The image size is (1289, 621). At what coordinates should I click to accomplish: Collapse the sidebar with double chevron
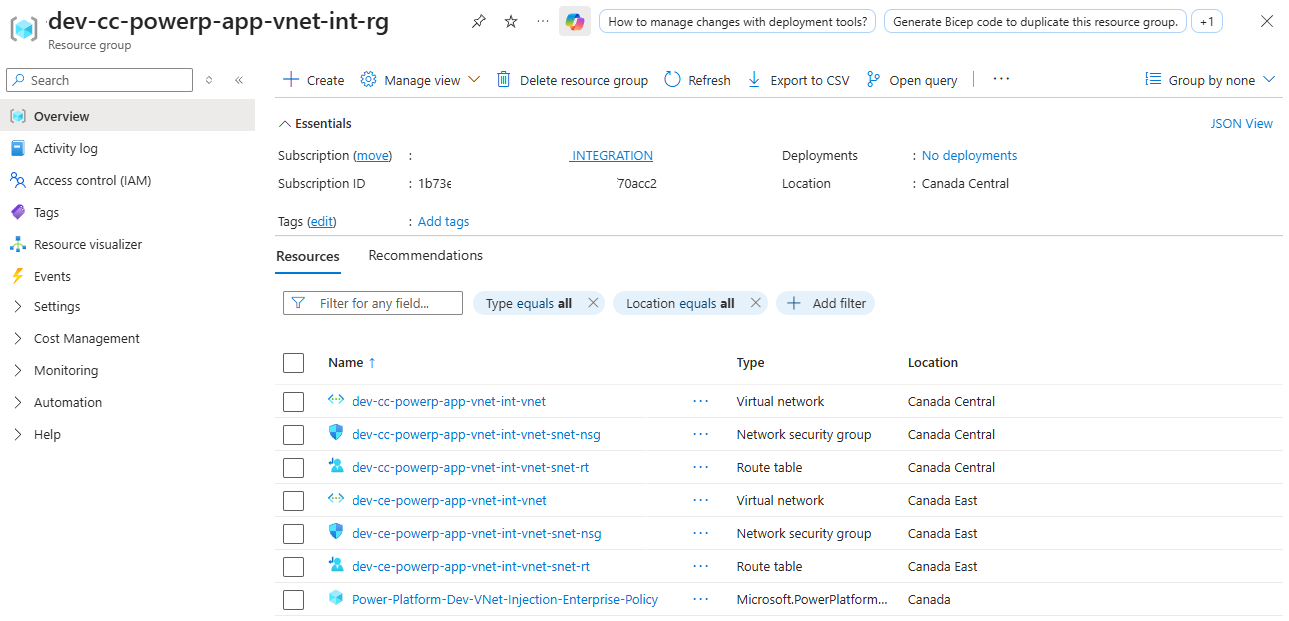[239, 80]
